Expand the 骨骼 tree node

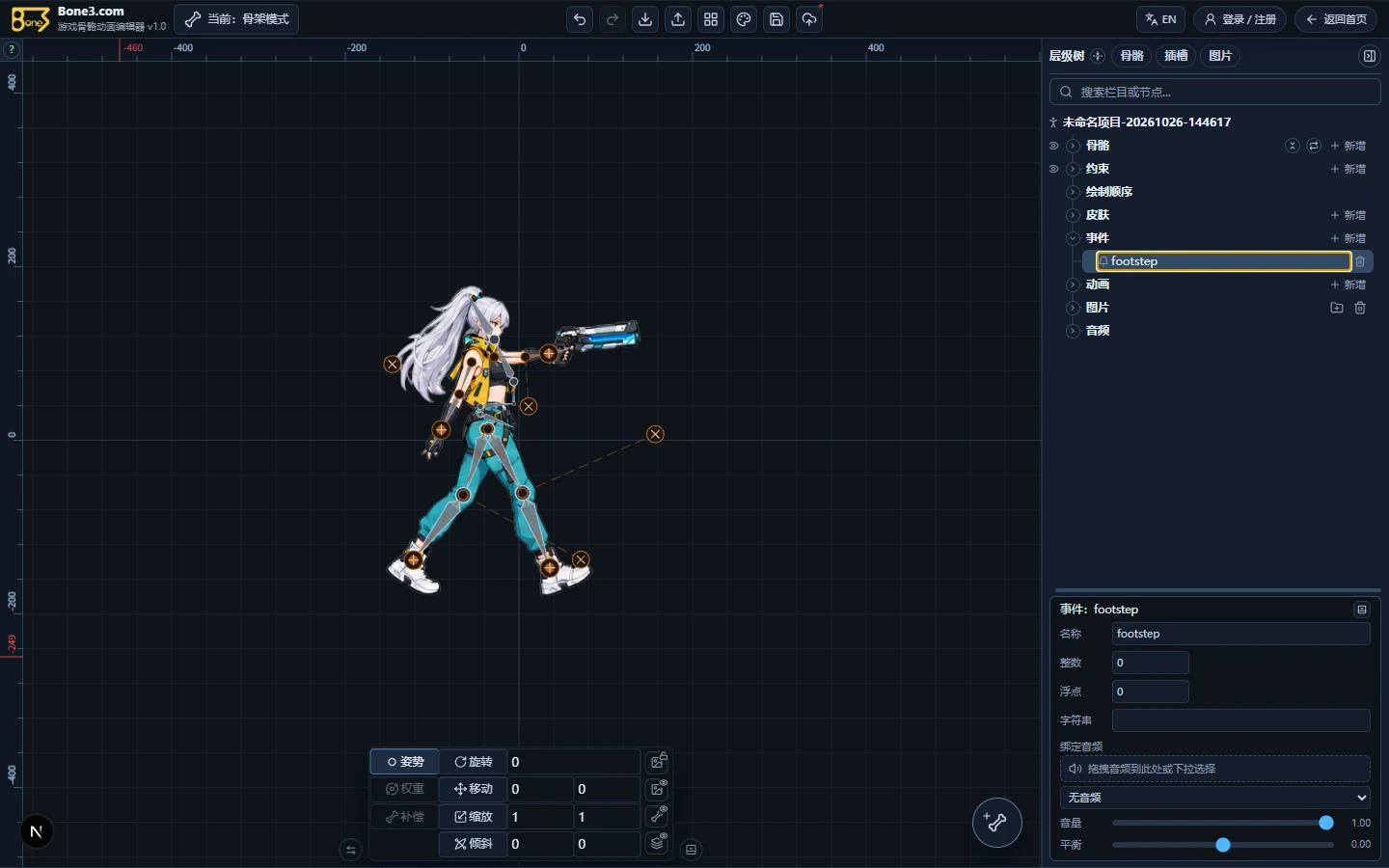[x=1073, y=146]
